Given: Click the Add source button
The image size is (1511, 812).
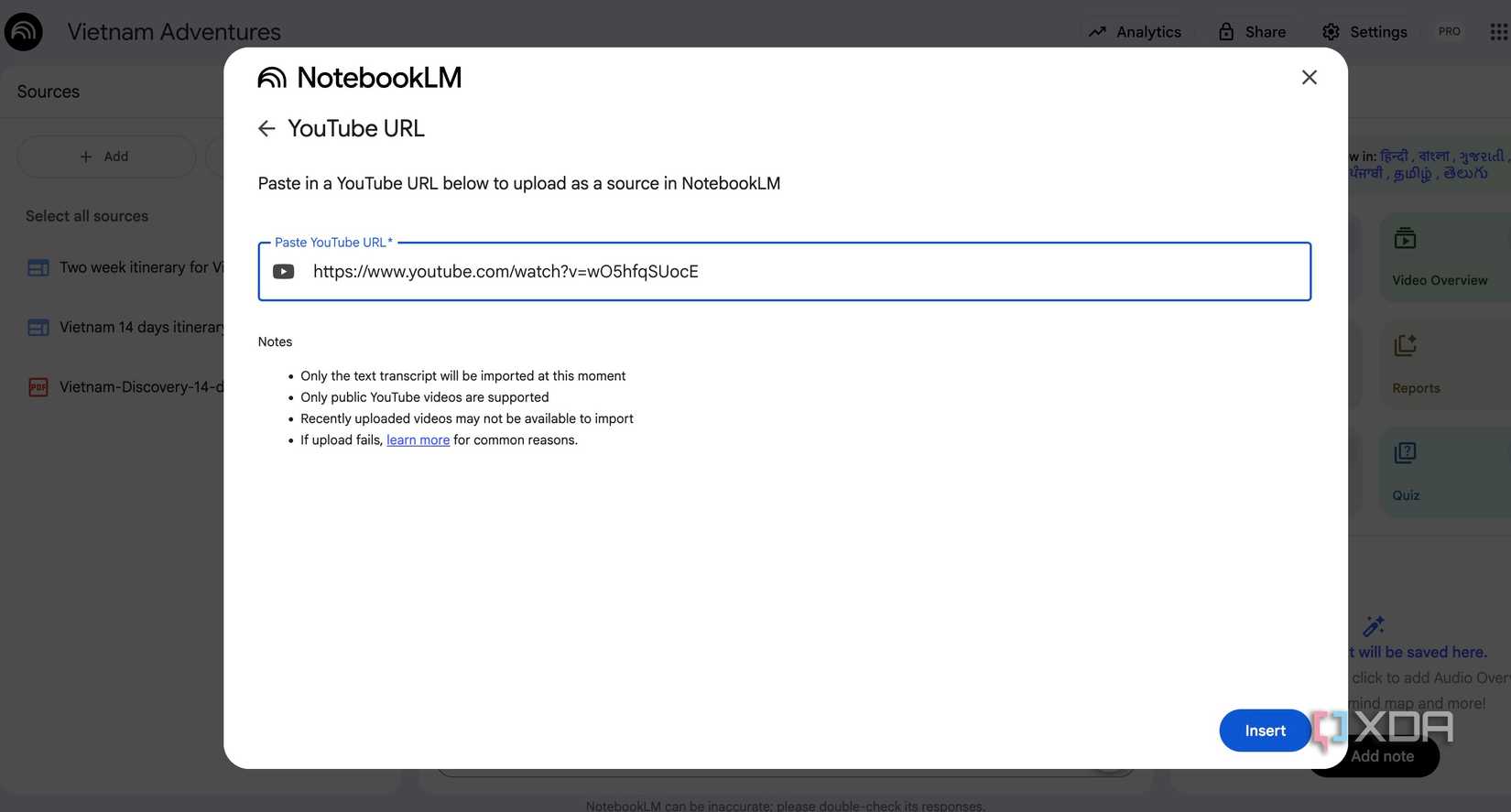Looking at the screenshot, I should point(106,157).
